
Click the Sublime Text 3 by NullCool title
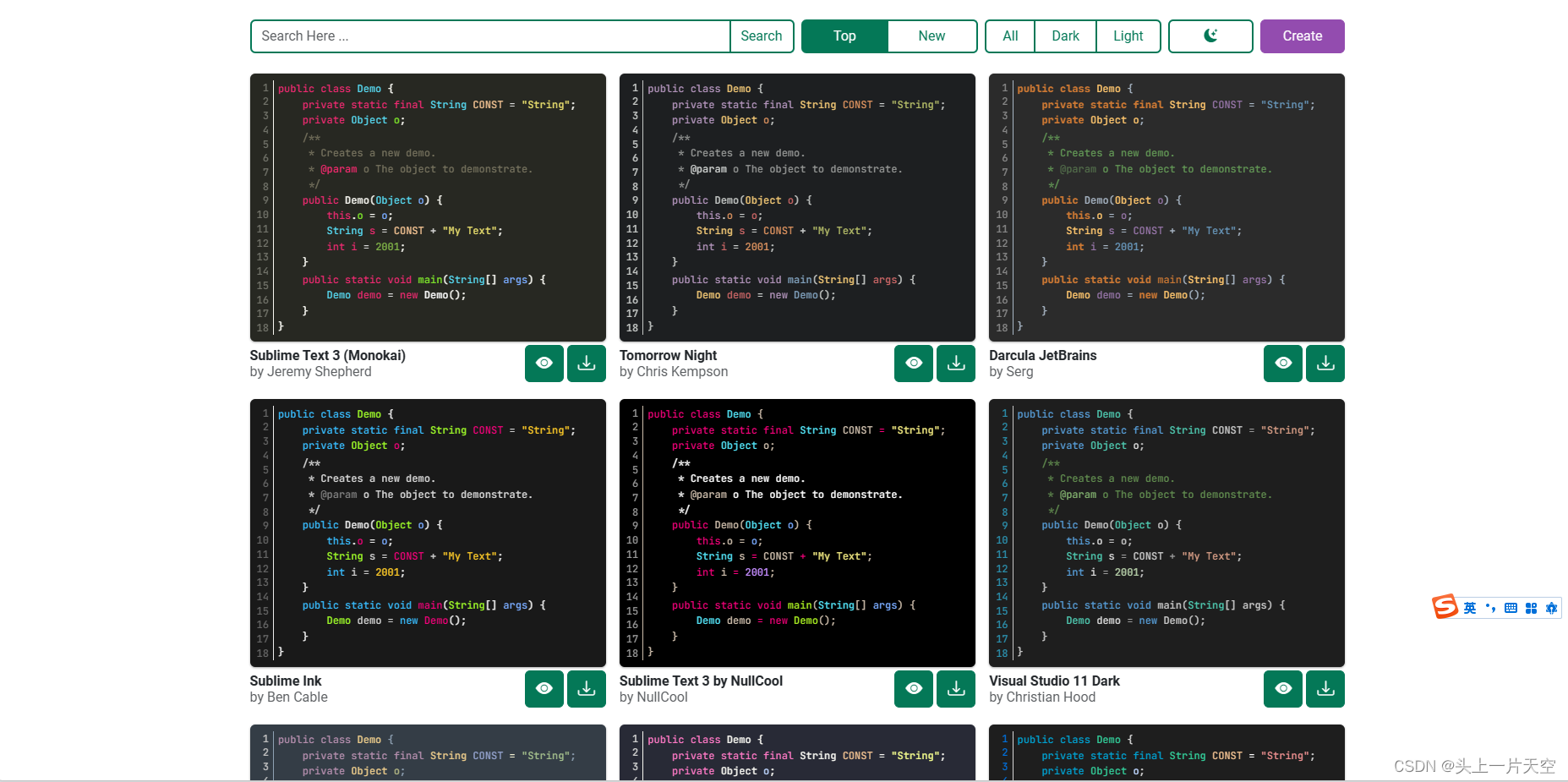click(701, 681)
